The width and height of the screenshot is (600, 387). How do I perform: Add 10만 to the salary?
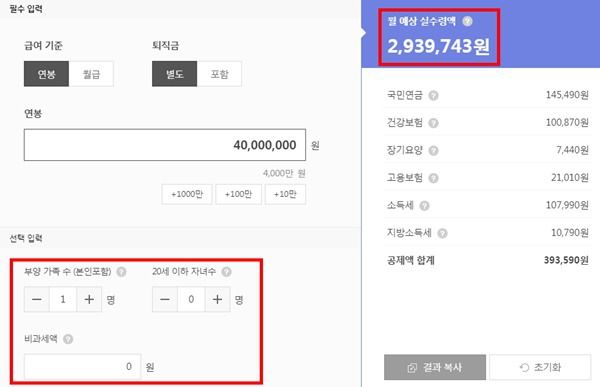(x=285, y=194)
